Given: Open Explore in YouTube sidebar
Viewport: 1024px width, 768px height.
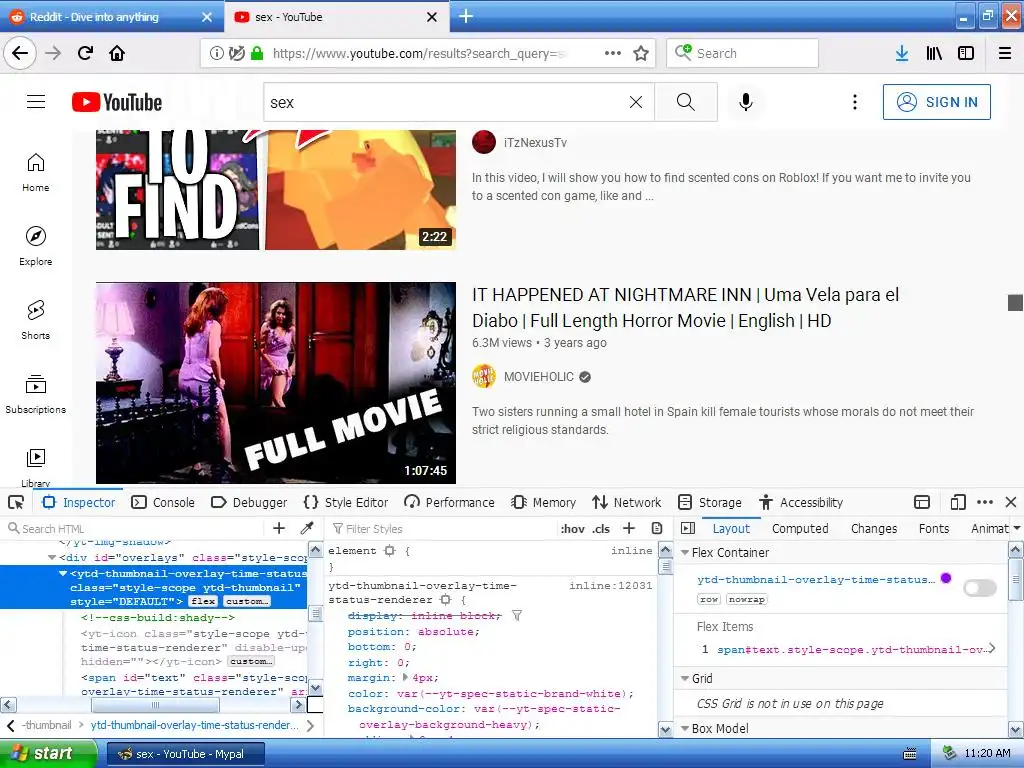Looking at the screenshot, I should click(x=36, y=246).
